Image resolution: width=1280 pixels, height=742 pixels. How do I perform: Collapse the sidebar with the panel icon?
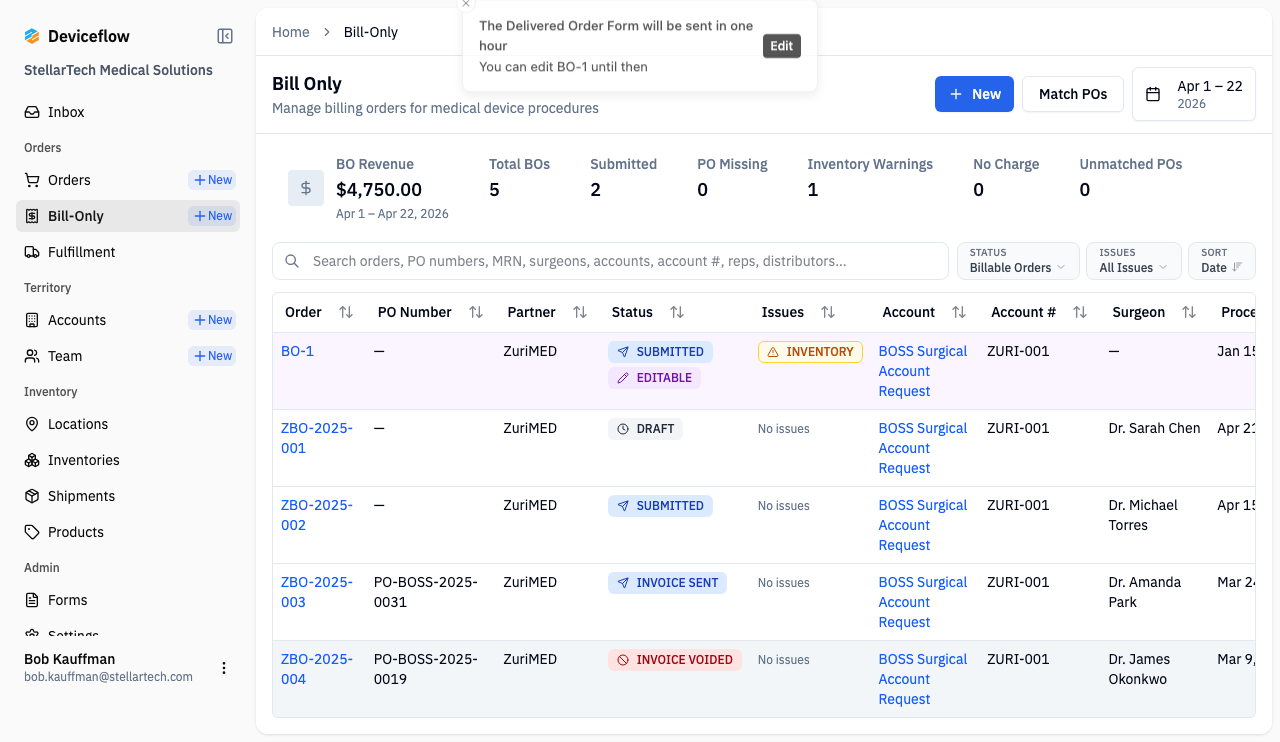click(x=225, y=36)
